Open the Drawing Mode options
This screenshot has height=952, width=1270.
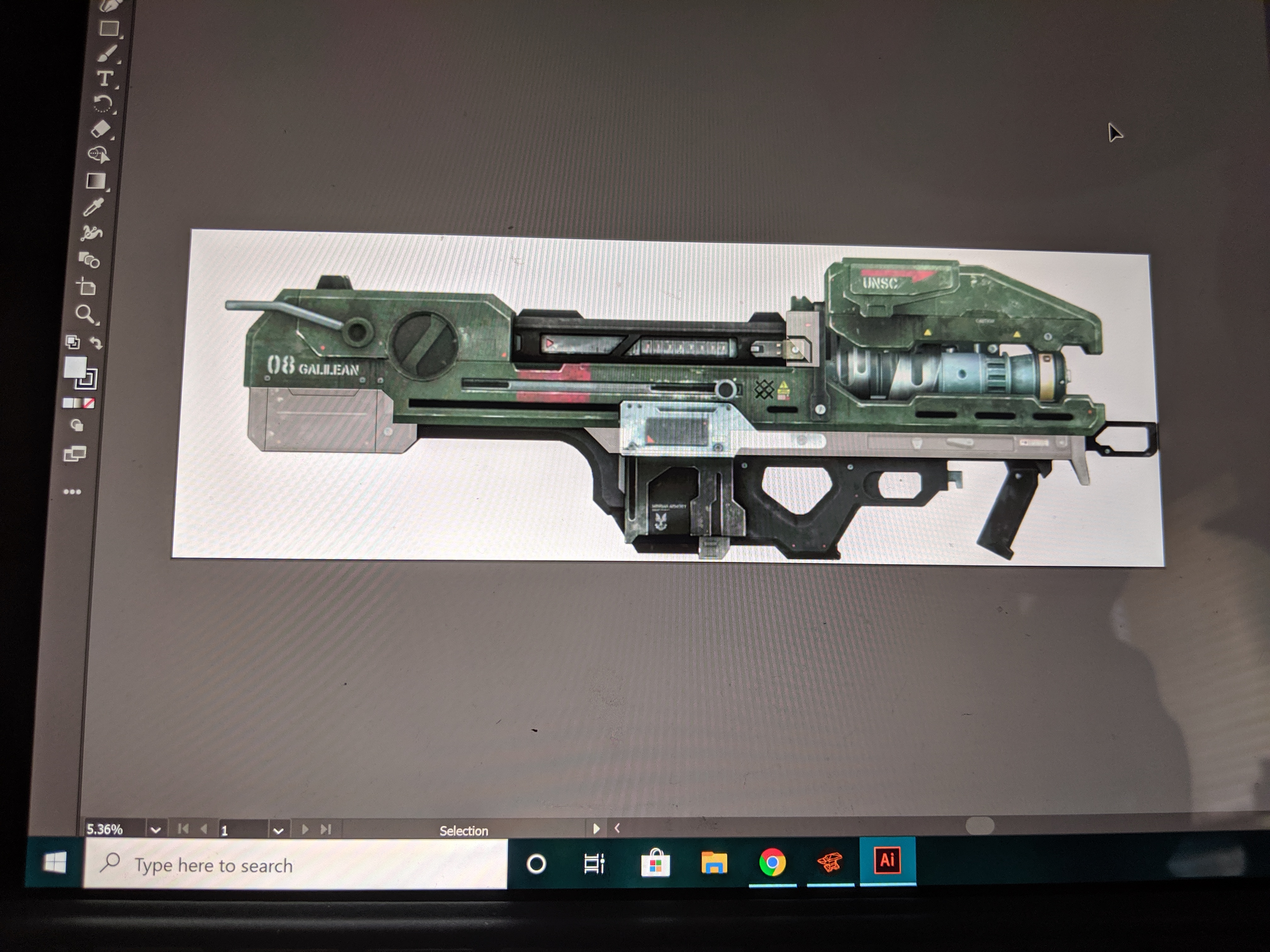click(76, 425)
